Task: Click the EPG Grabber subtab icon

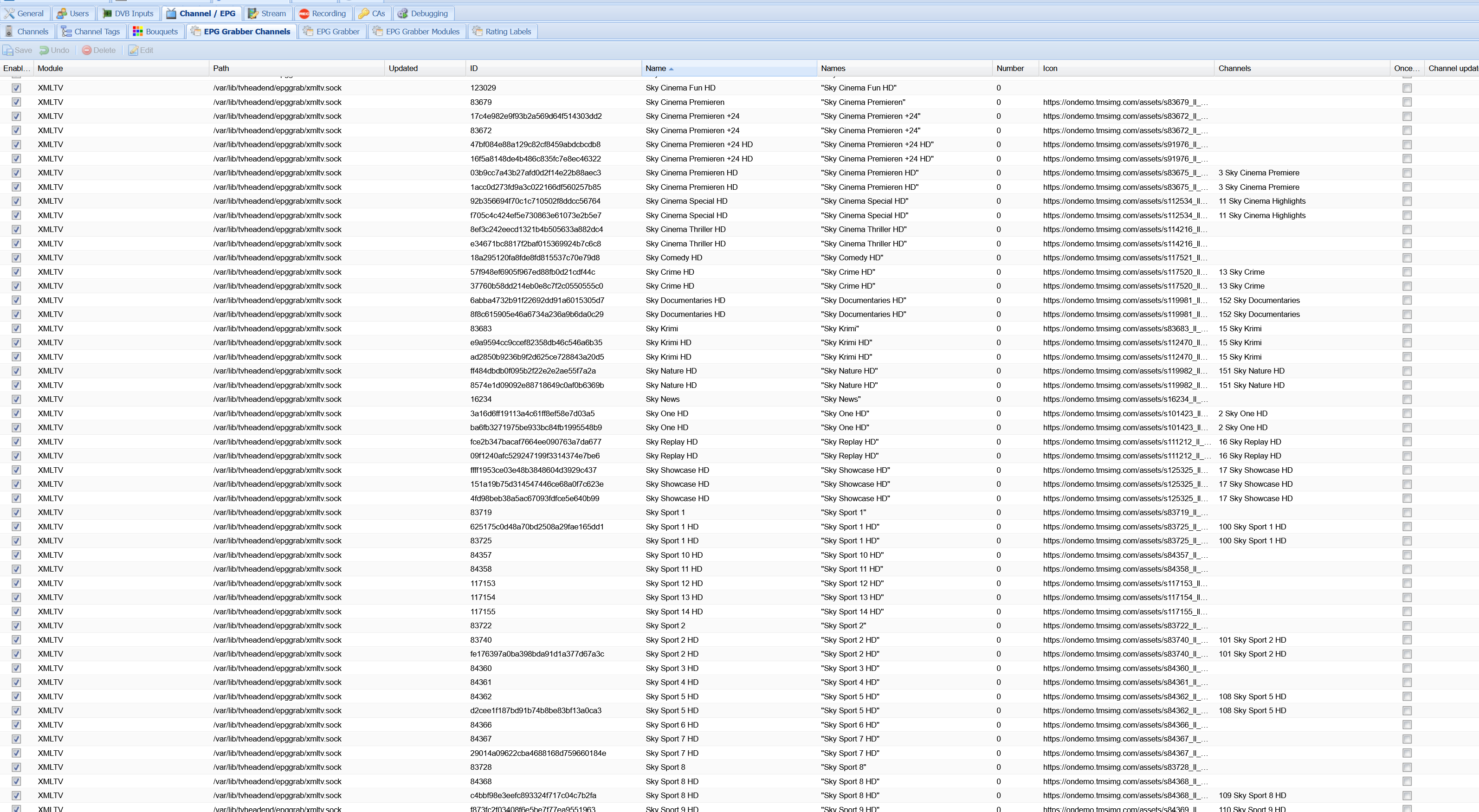Action: (x=308, y=32)
